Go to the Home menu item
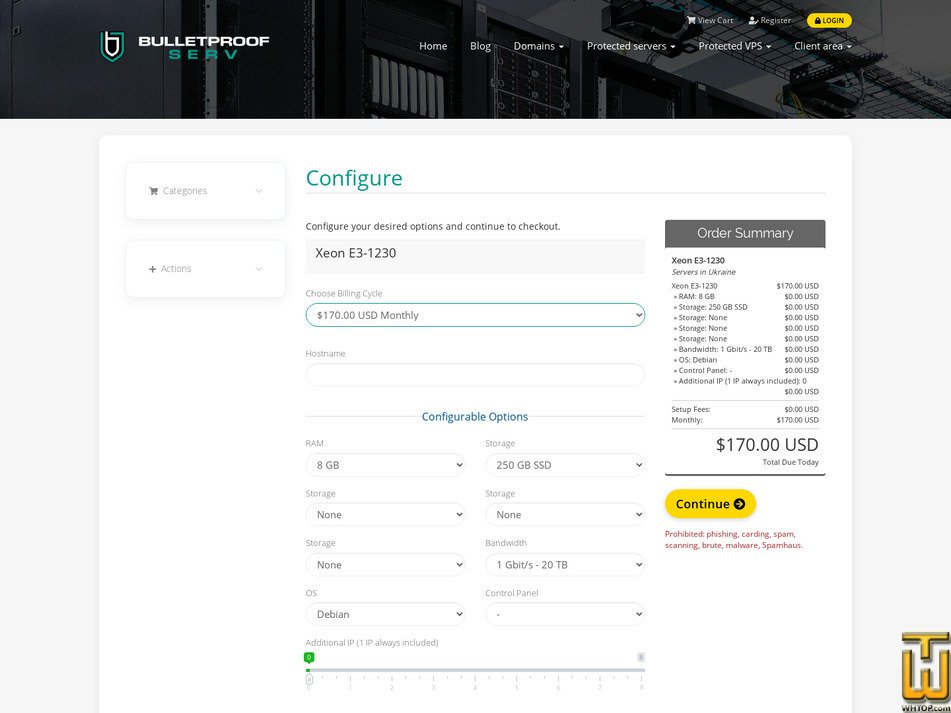951x713 pixels. coord(433,46)
